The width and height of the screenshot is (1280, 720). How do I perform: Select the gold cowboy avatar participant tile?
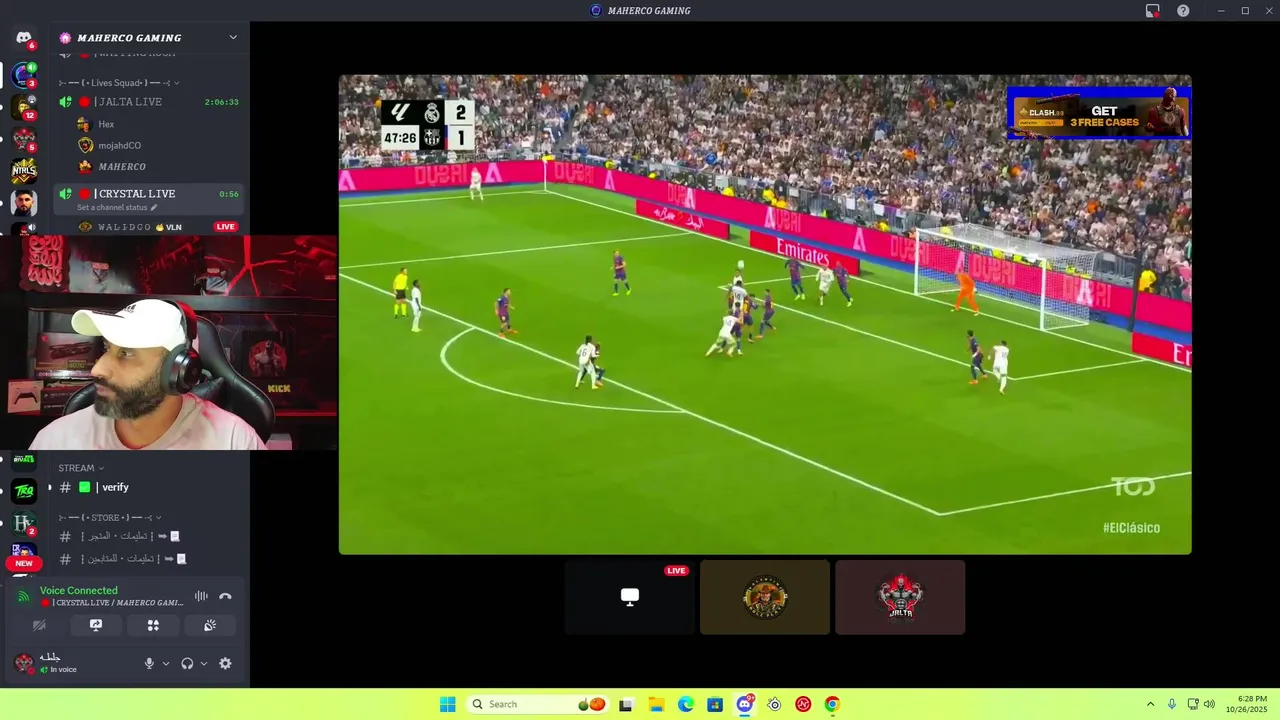765,597
